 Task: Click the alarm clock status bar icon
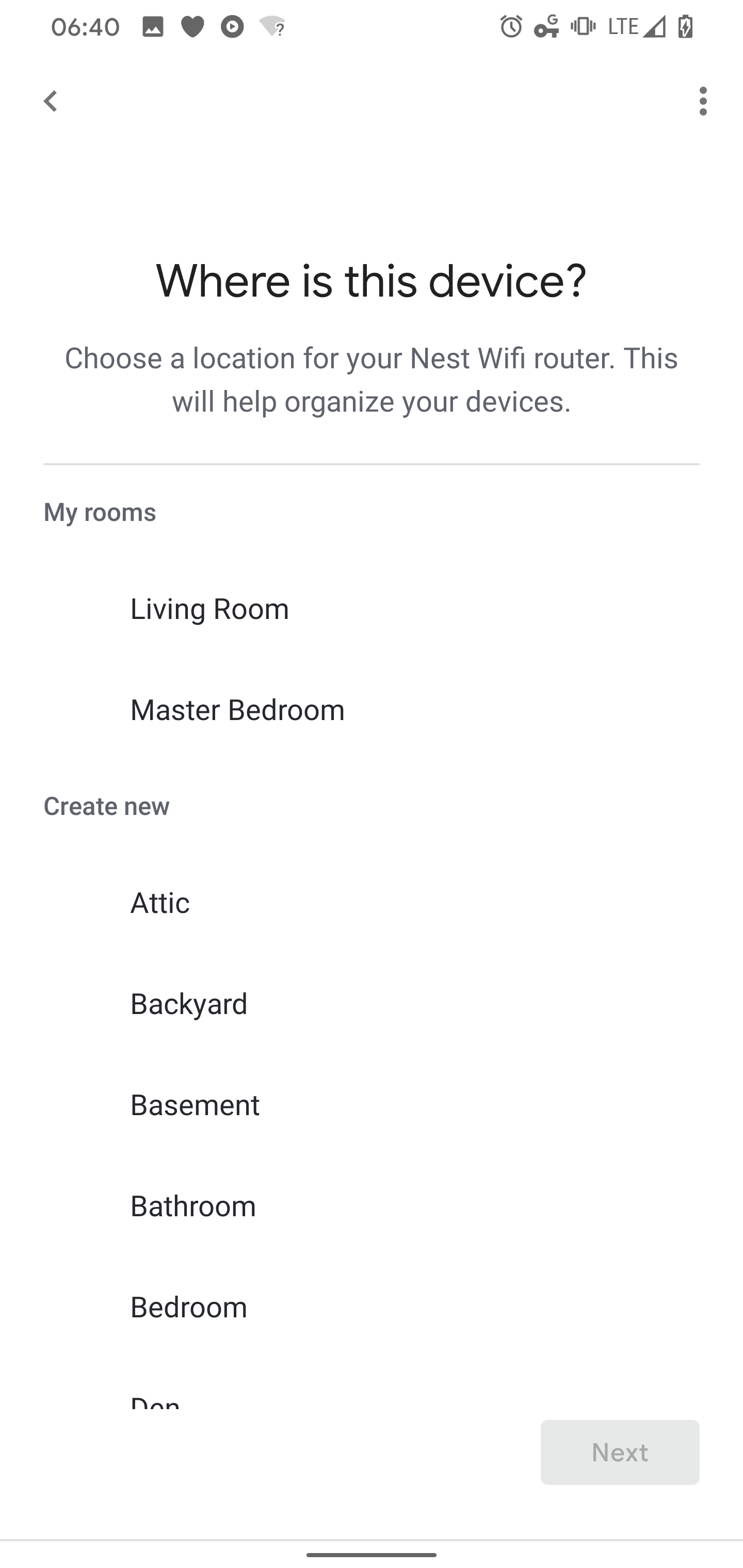(510, 27)
